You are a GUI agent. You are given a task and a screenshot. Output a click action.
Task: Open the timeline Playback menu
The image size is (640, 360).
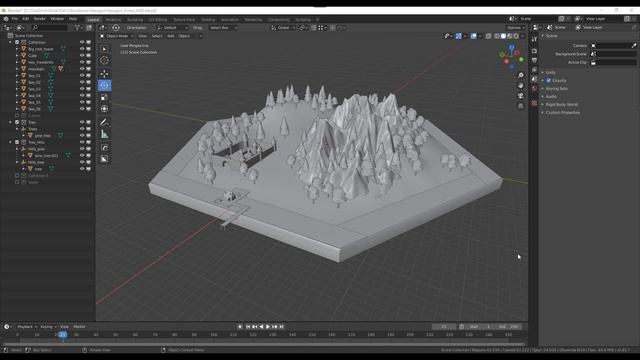coord(27,327)
